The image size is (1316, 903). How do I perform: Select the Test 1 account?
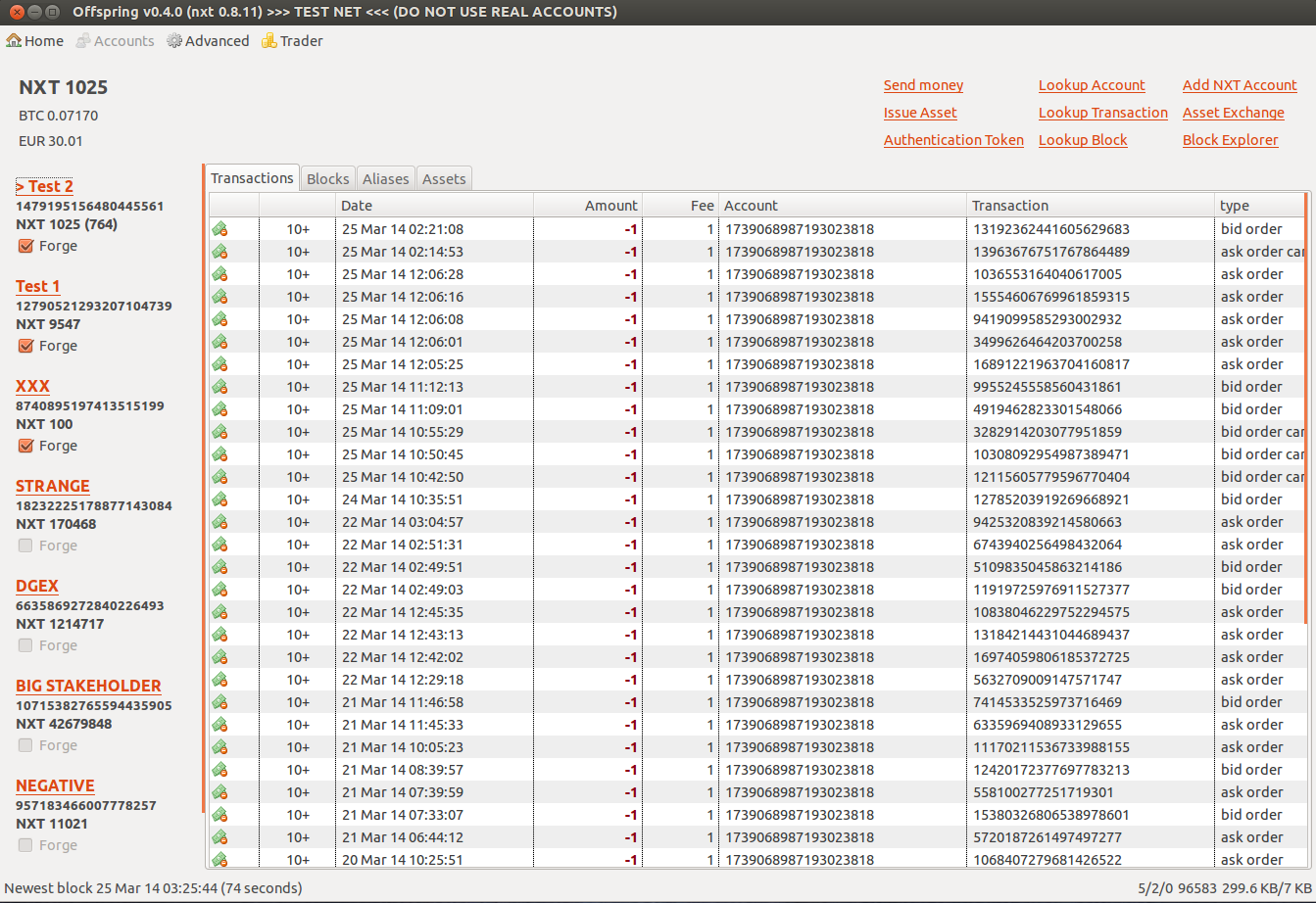38,286
